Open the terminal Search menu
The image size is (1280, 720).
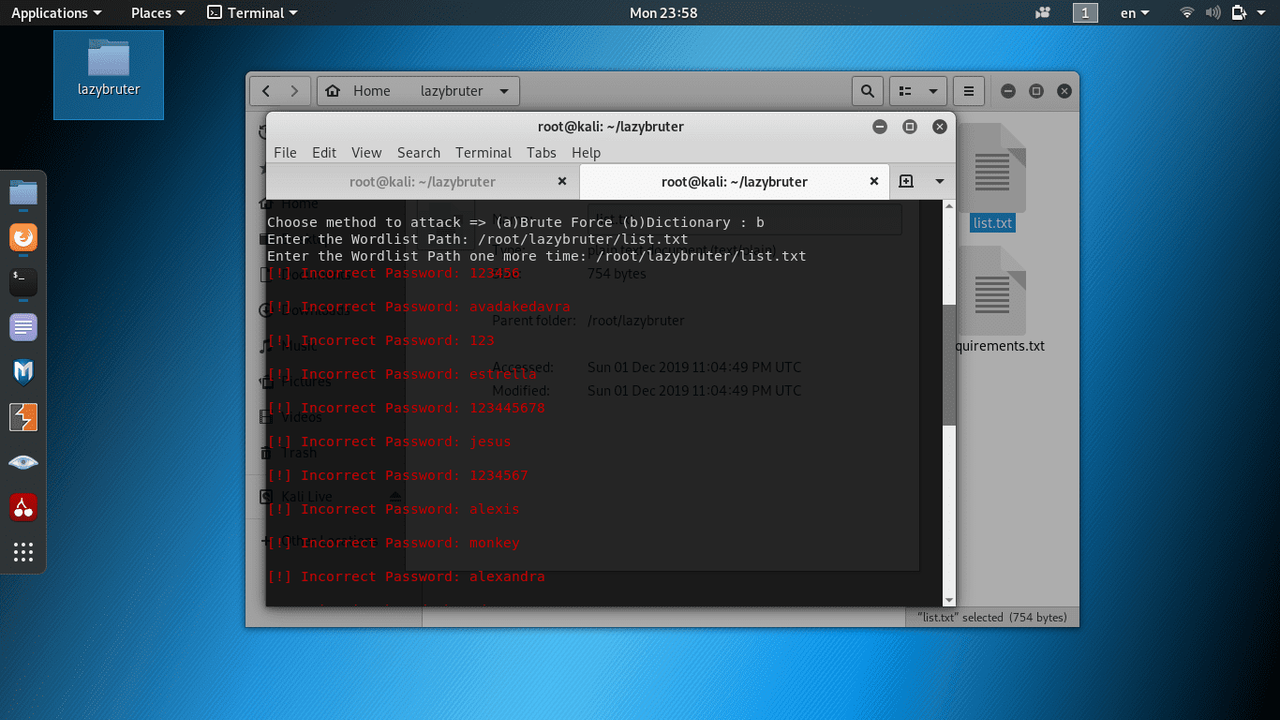(418, 152)
